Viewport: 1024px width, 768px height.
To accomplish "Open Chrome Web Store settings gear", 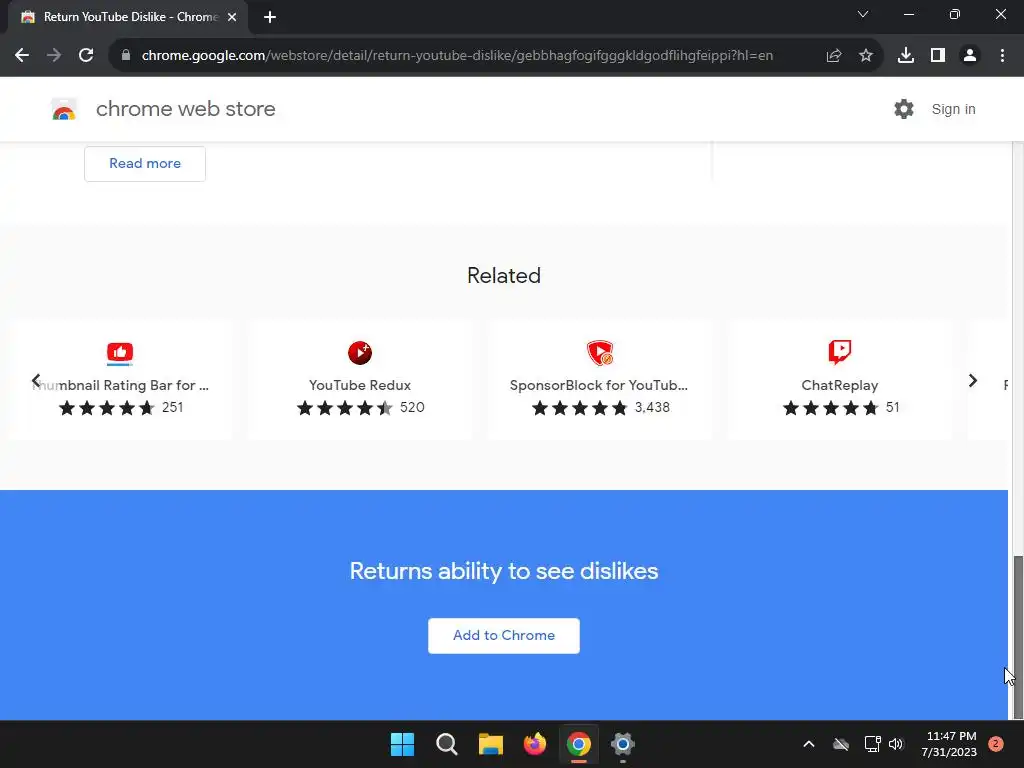I will [x=904, y=109].
